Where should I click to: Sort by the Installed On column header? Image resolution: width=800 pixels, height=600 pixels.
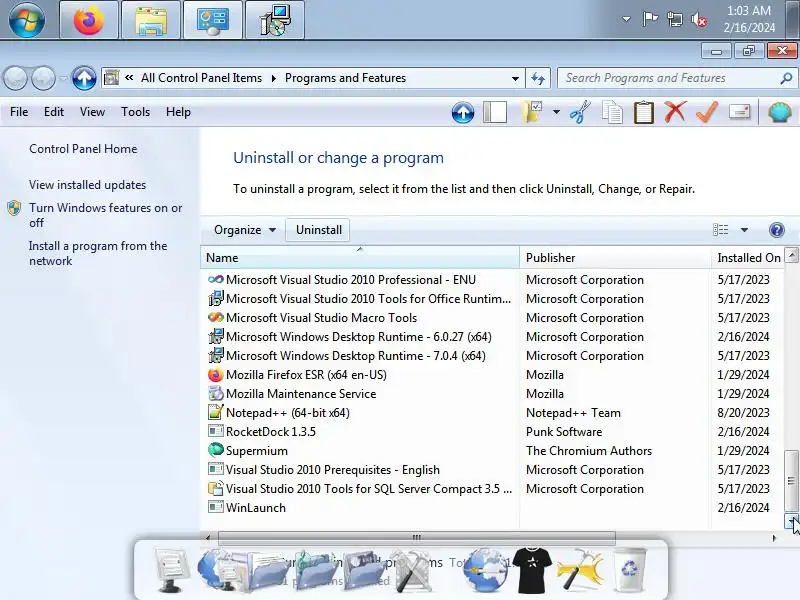[x=748, y=258]
